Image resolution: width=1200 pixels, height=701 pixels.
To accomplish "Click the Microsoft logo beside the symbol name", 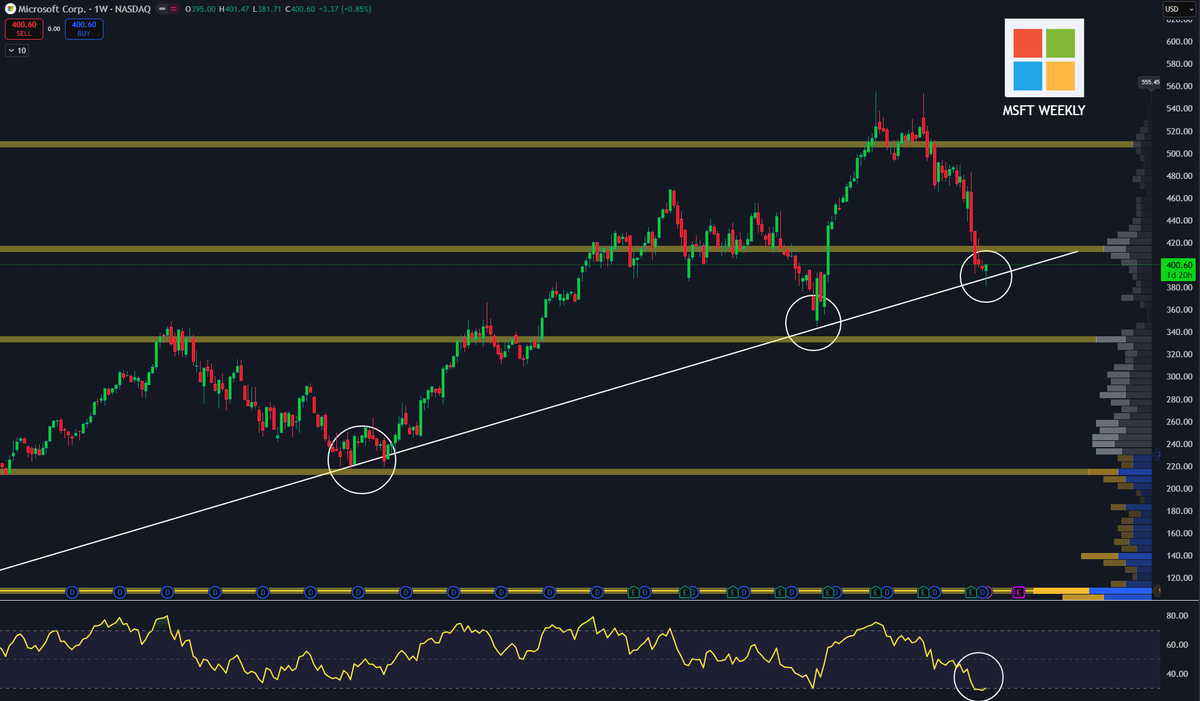I will 9,9.
